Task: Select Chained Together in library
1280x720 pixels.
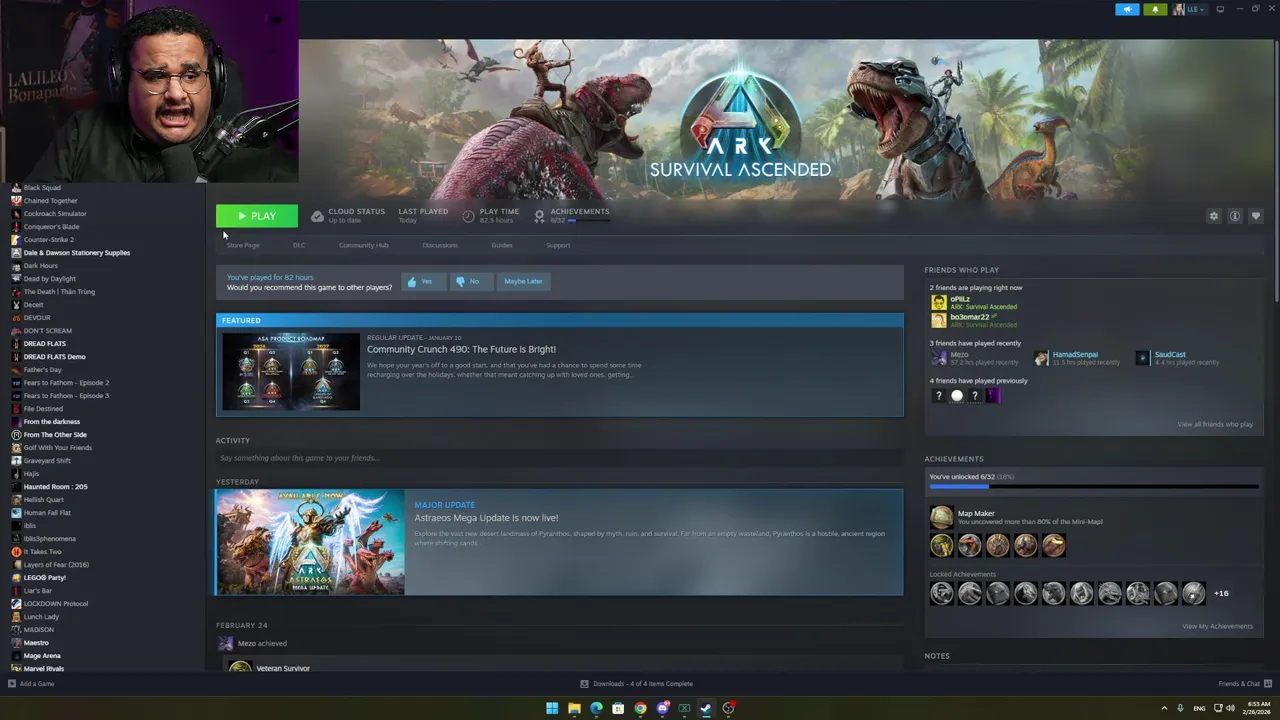Action: click(50, 201)
